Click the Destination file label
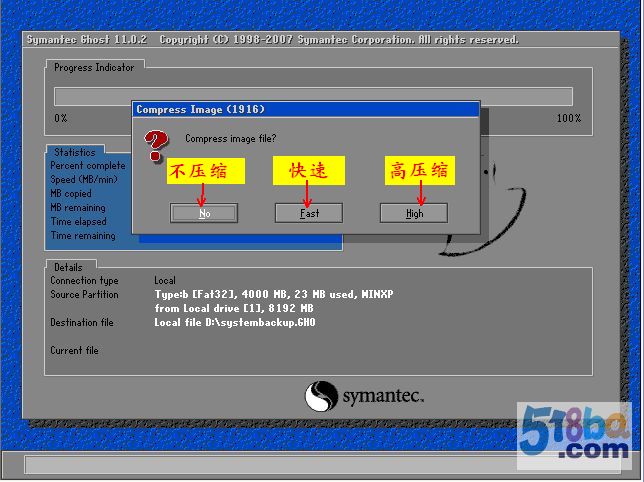The image size is (644, 482). [82, 322]
